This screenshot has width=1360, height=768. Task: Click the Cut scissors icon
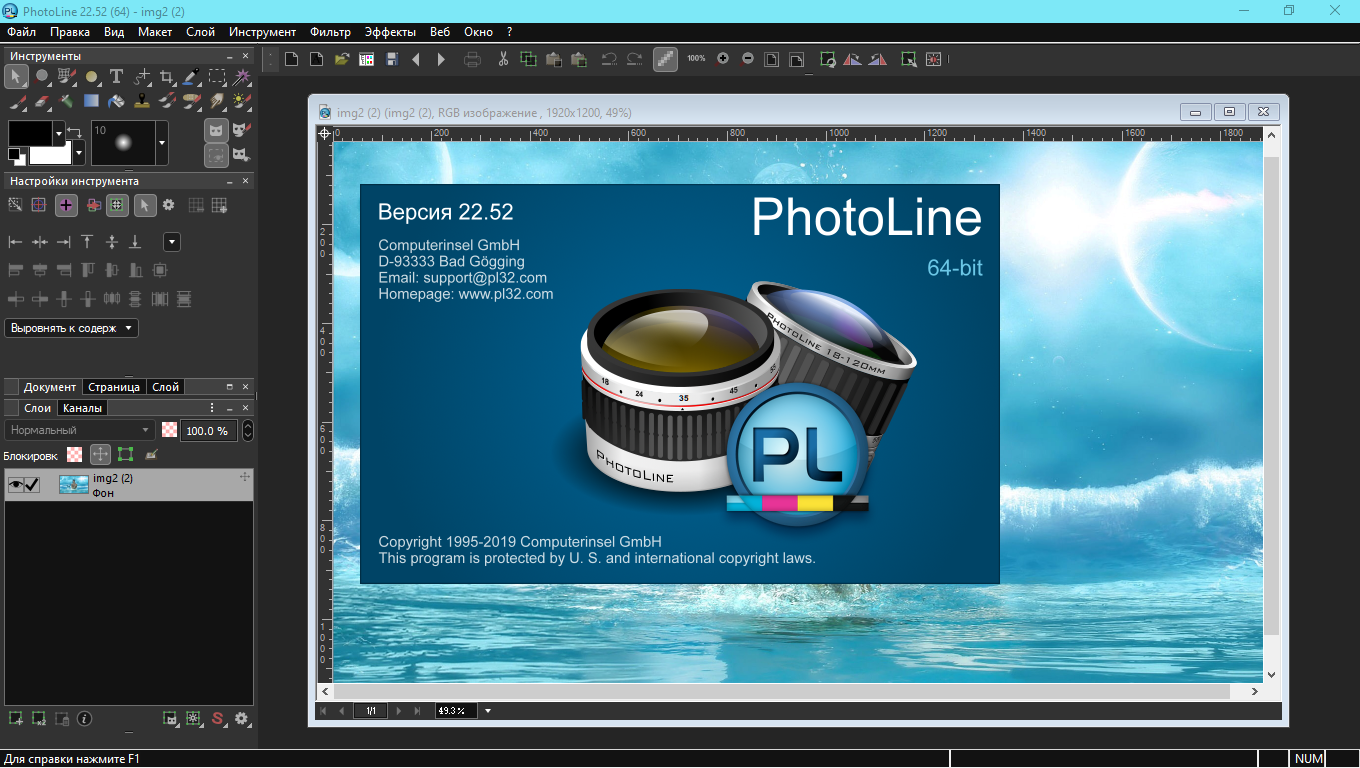pos(503,59)
